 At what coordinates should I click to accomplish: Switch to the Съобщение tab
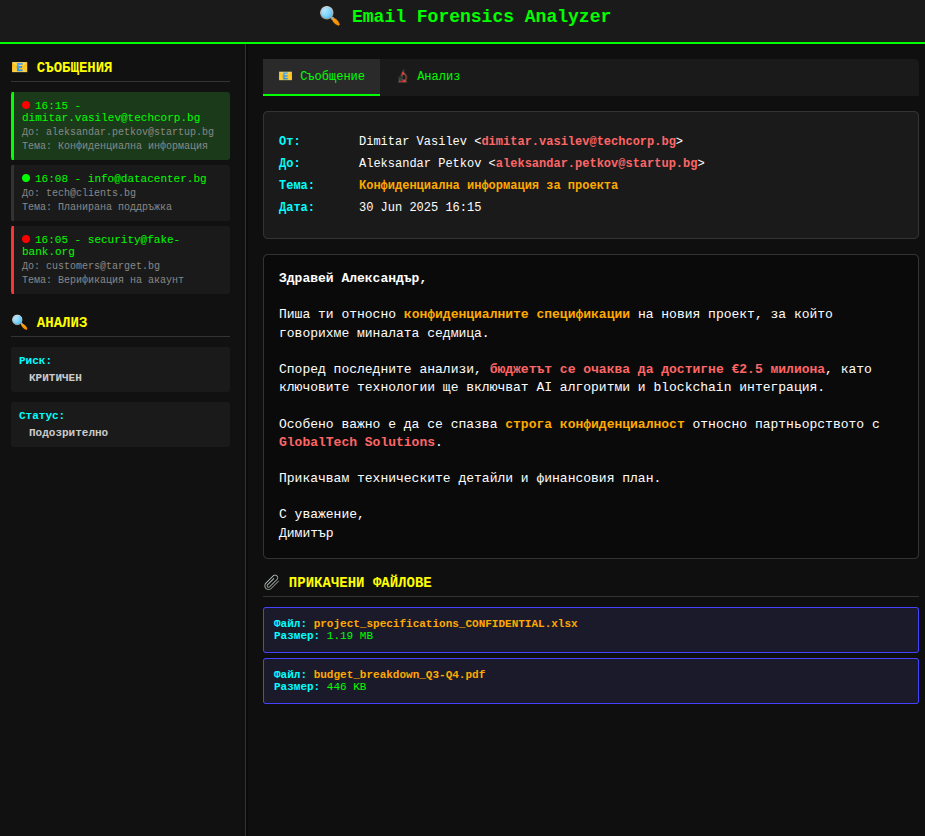(322, 77)
